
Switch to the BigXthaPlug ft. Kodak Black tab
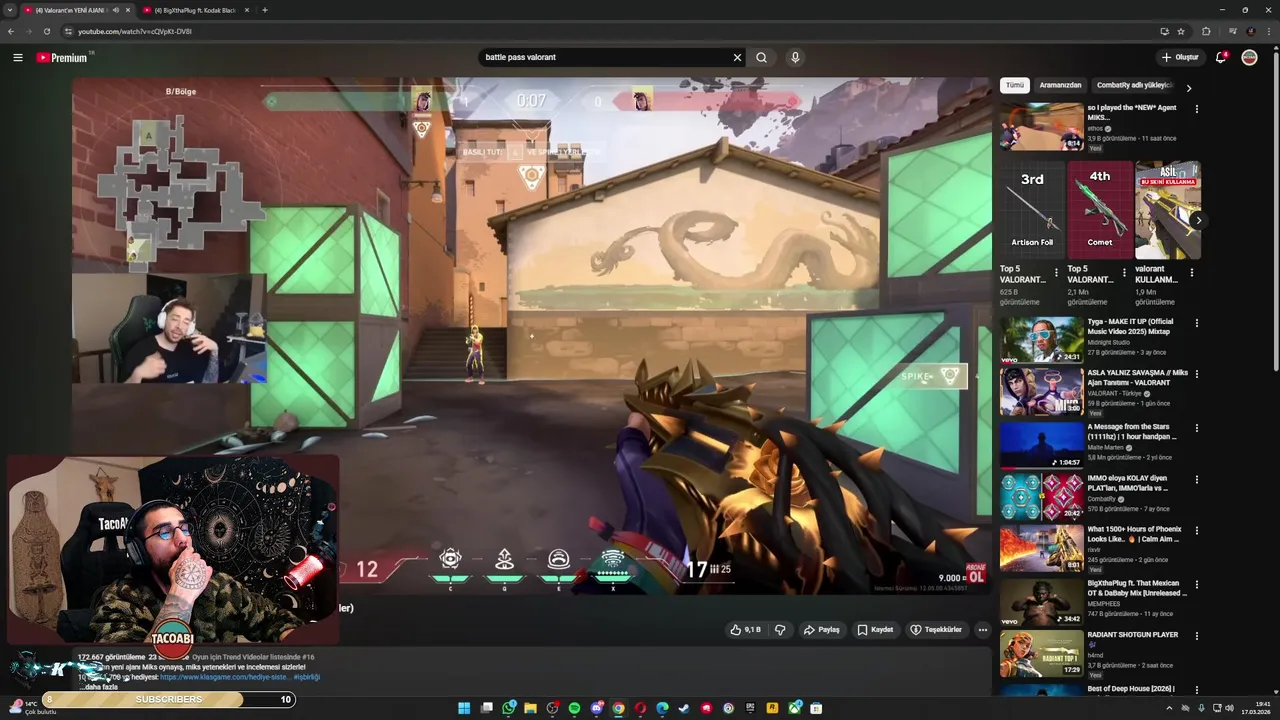(195, 10)
